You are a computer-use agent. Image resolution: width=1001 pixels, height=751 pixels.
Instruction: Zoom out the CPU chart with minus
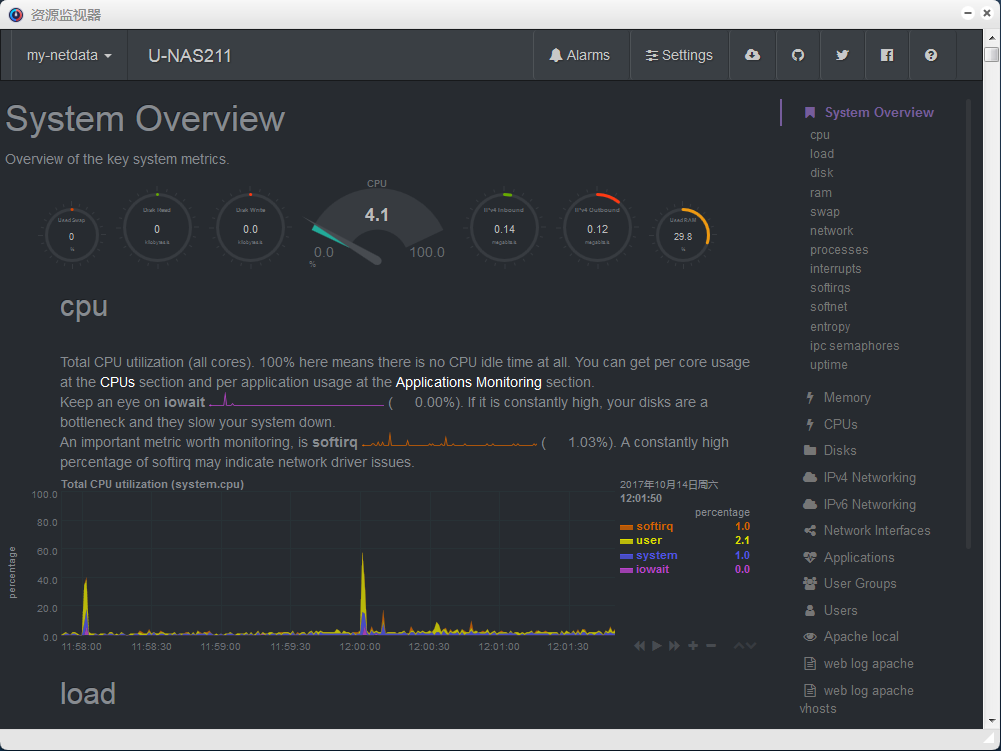coord(711,646)
